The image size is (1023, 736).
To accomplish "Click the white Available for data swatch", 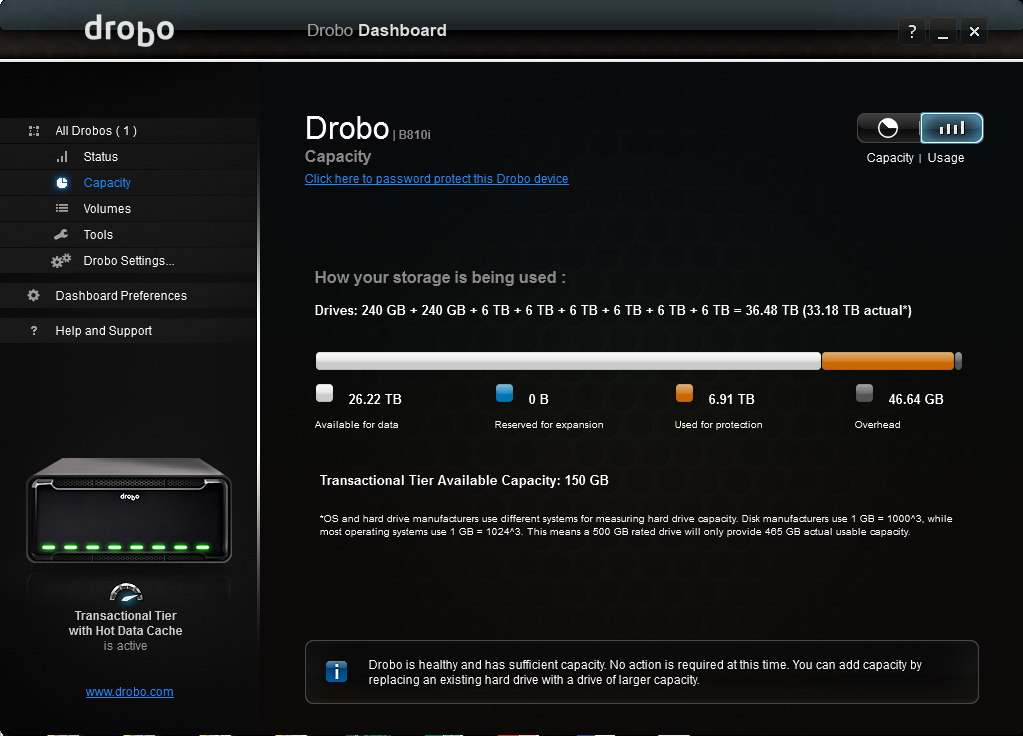I will (x=324, y=393).
